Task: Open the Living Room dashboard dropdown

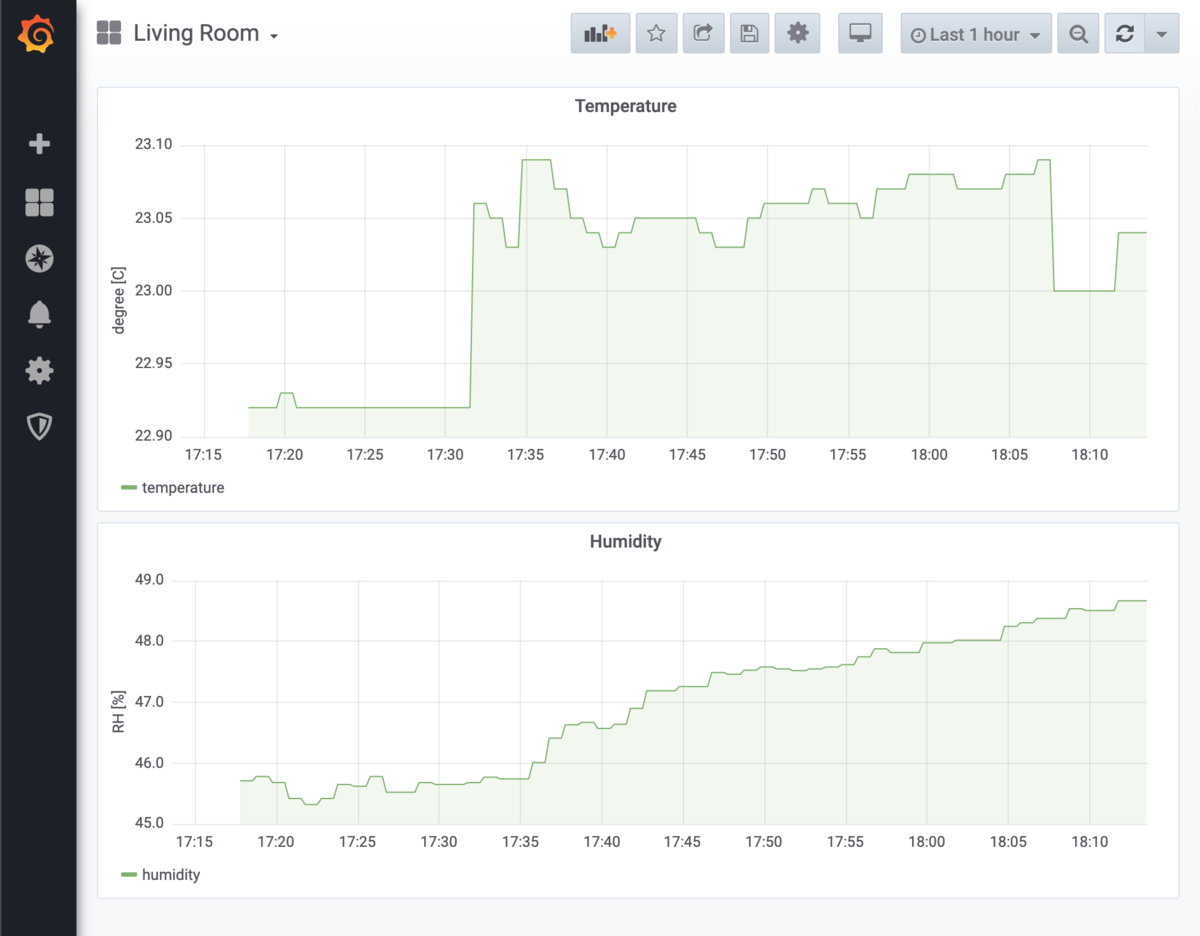Action: point(206,34)
